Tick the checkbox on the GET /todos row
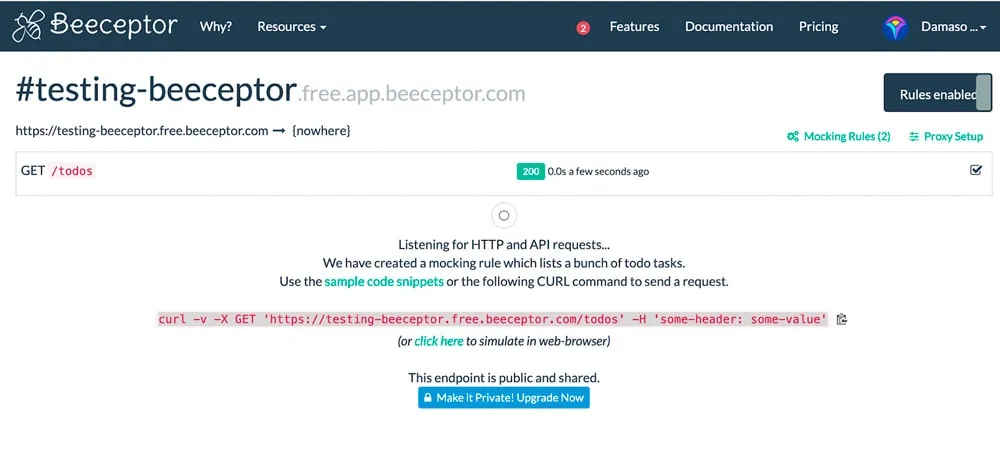 976,170
